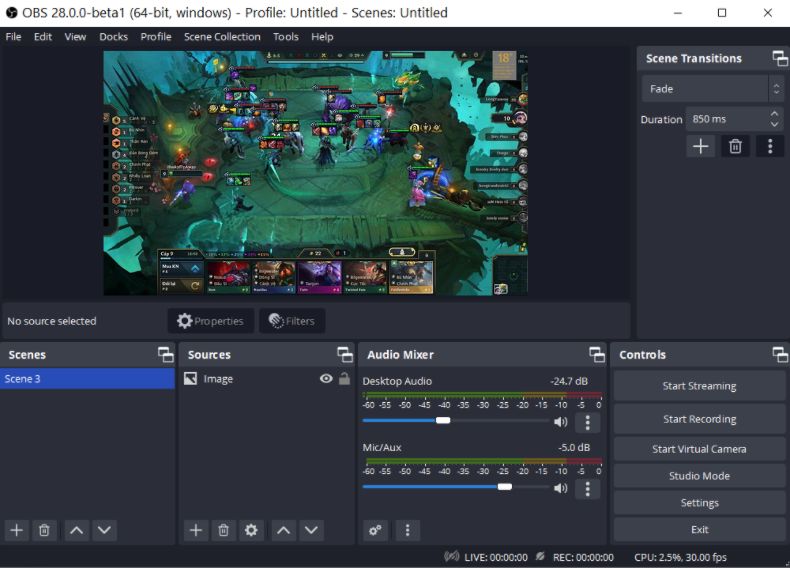Open the Docks menu
Viewport: 790px width, 568px height.
click(x=113, y=37)
